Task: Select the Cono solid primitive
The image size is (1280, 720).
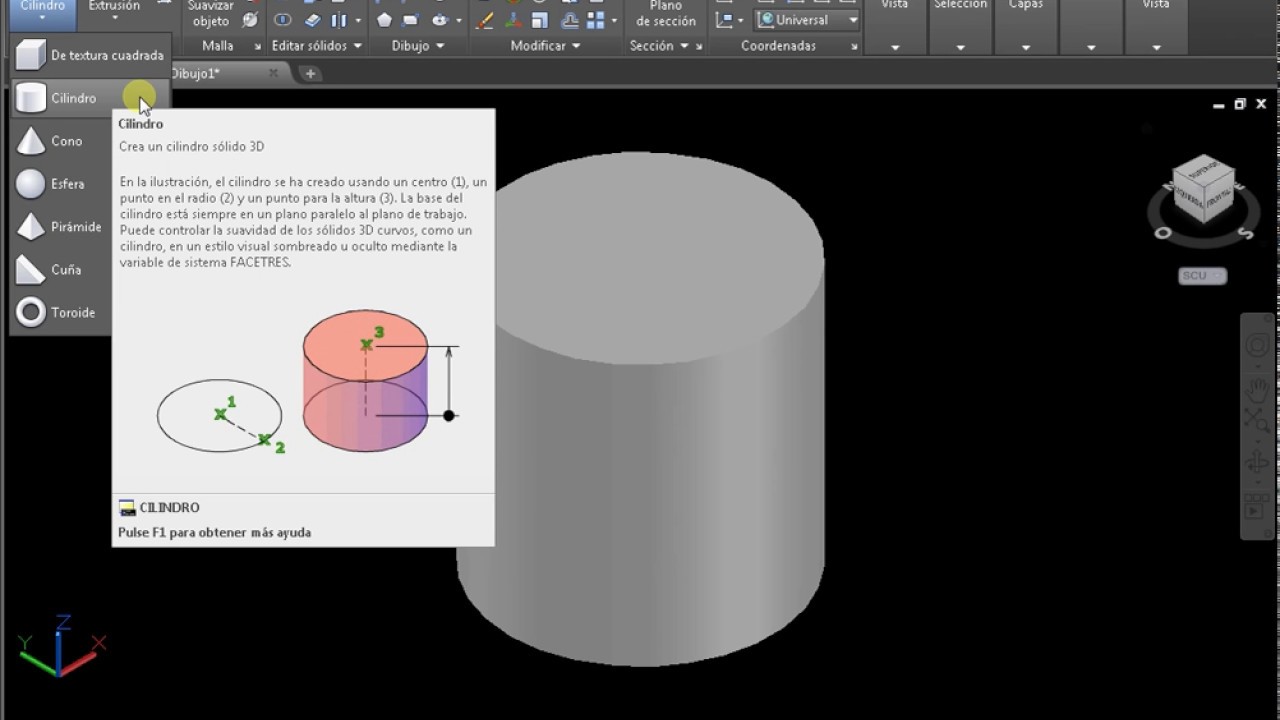Action: pyautogui.click(x=62, y=141)
